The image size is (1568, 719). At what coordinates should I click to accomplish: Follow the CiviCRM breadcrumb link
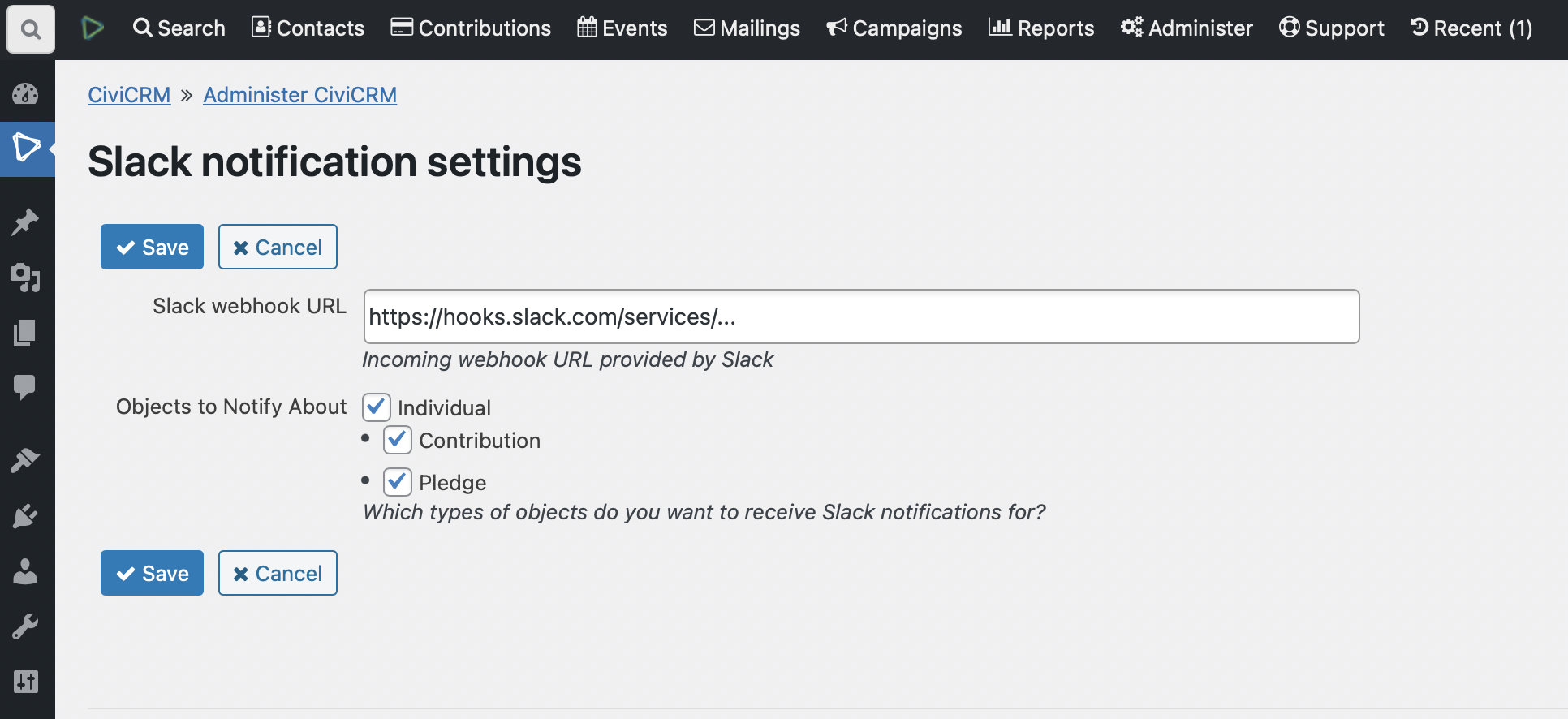(x=129, y=95)
